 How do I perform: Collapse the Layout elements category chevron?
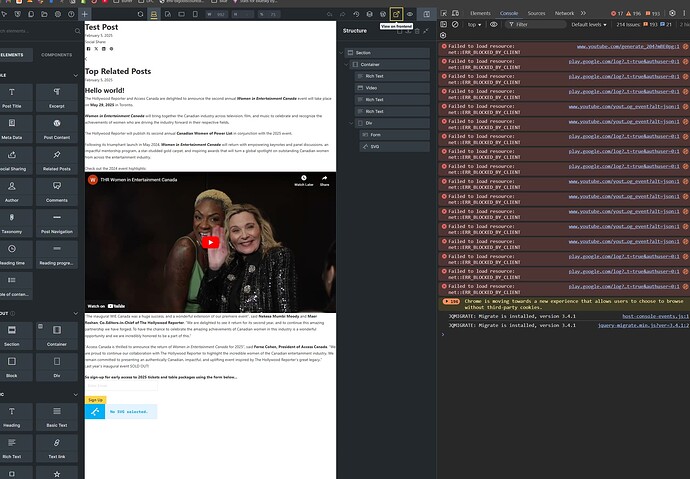(x=75, y=314)
